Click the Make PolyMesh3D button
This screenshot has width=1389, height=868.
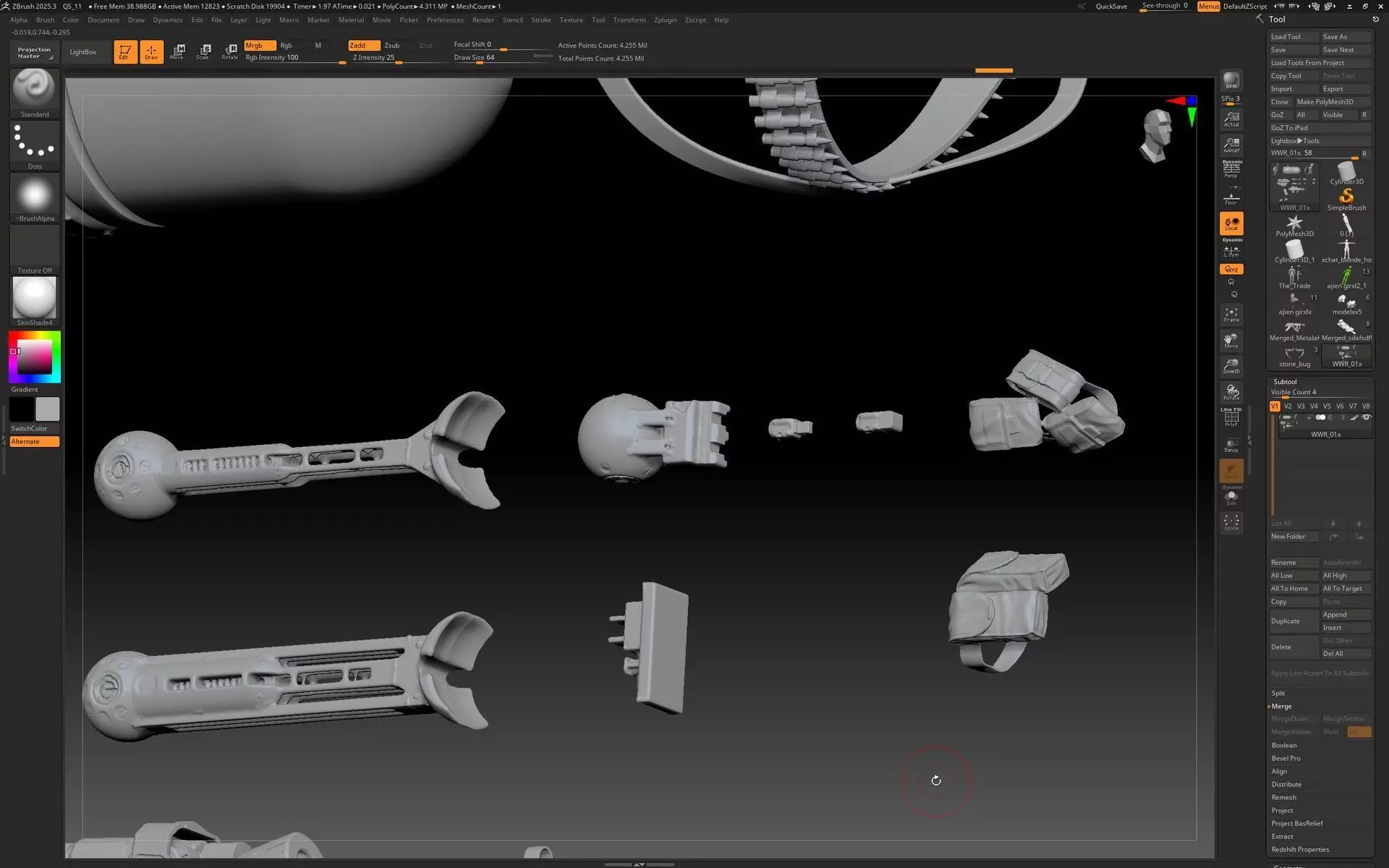[1325, 102]
